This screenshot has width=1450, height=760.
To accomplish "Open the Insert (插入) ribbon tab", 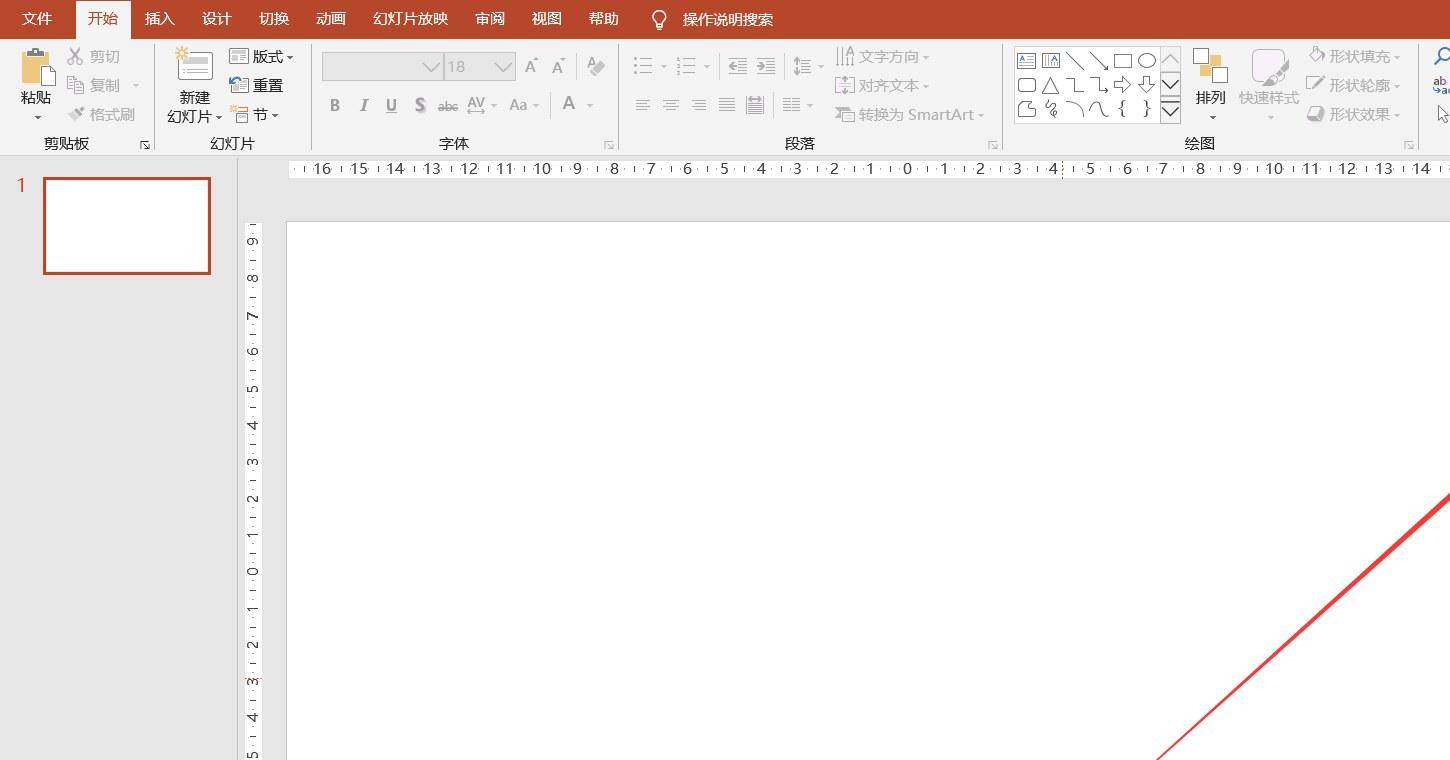I will [160, 19].
